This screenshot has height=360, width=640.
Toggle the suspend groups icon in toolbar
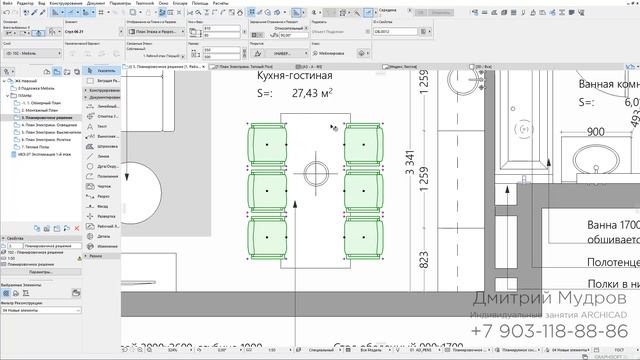(252, 13)
